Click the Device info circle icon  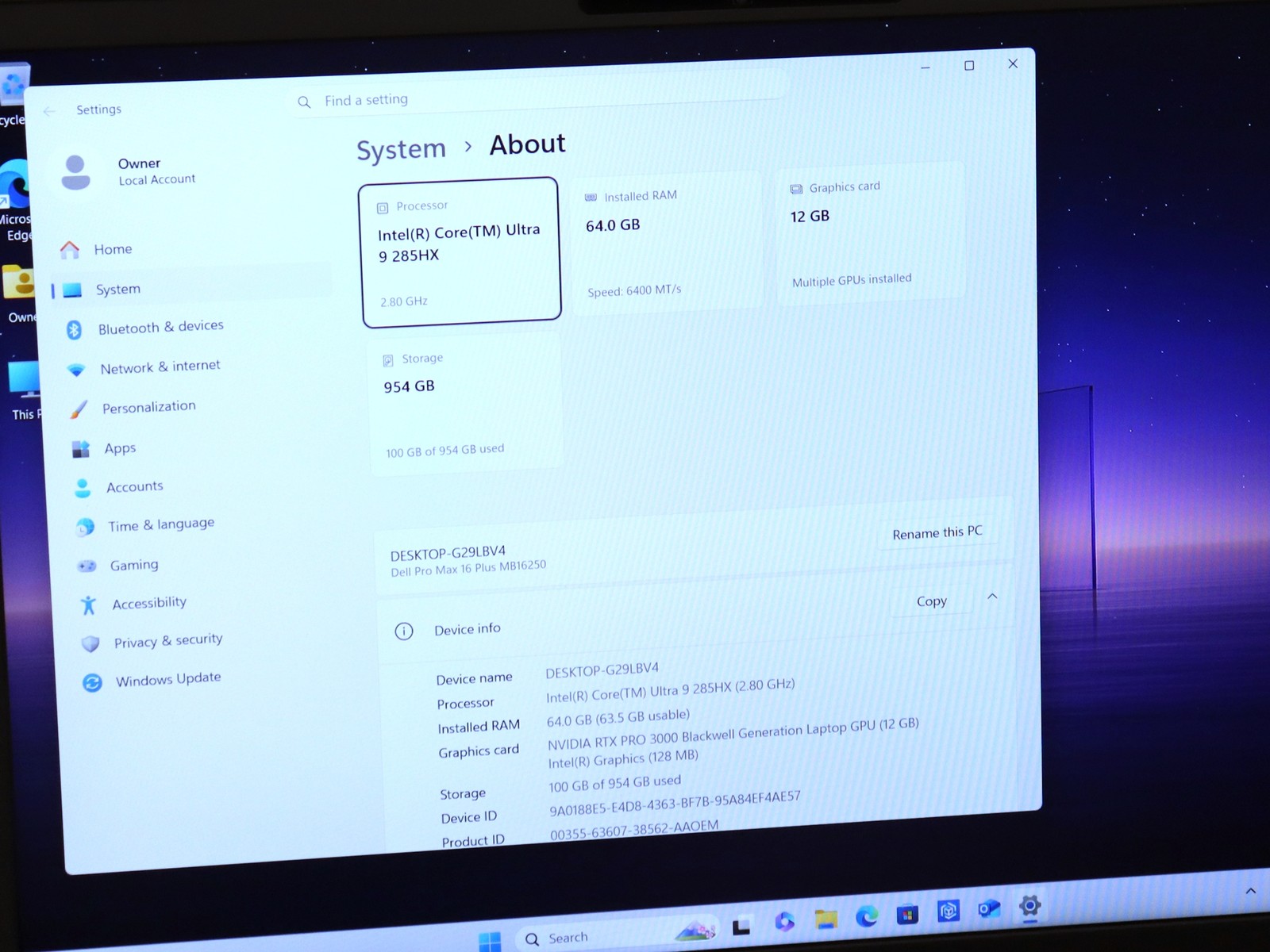(x=404, y=631)
